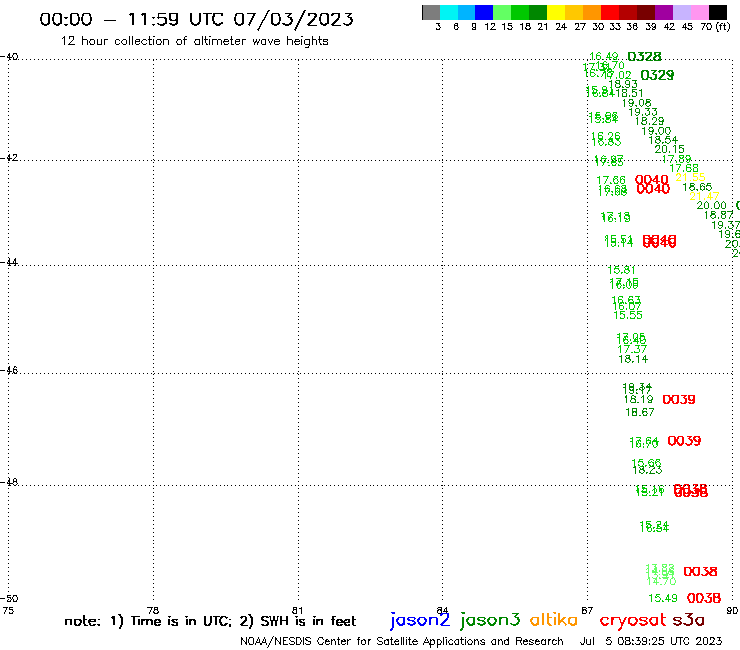Screen dimensions: 740x650
Task: Select the 18.93 wave height value
Action: [623, 84]
